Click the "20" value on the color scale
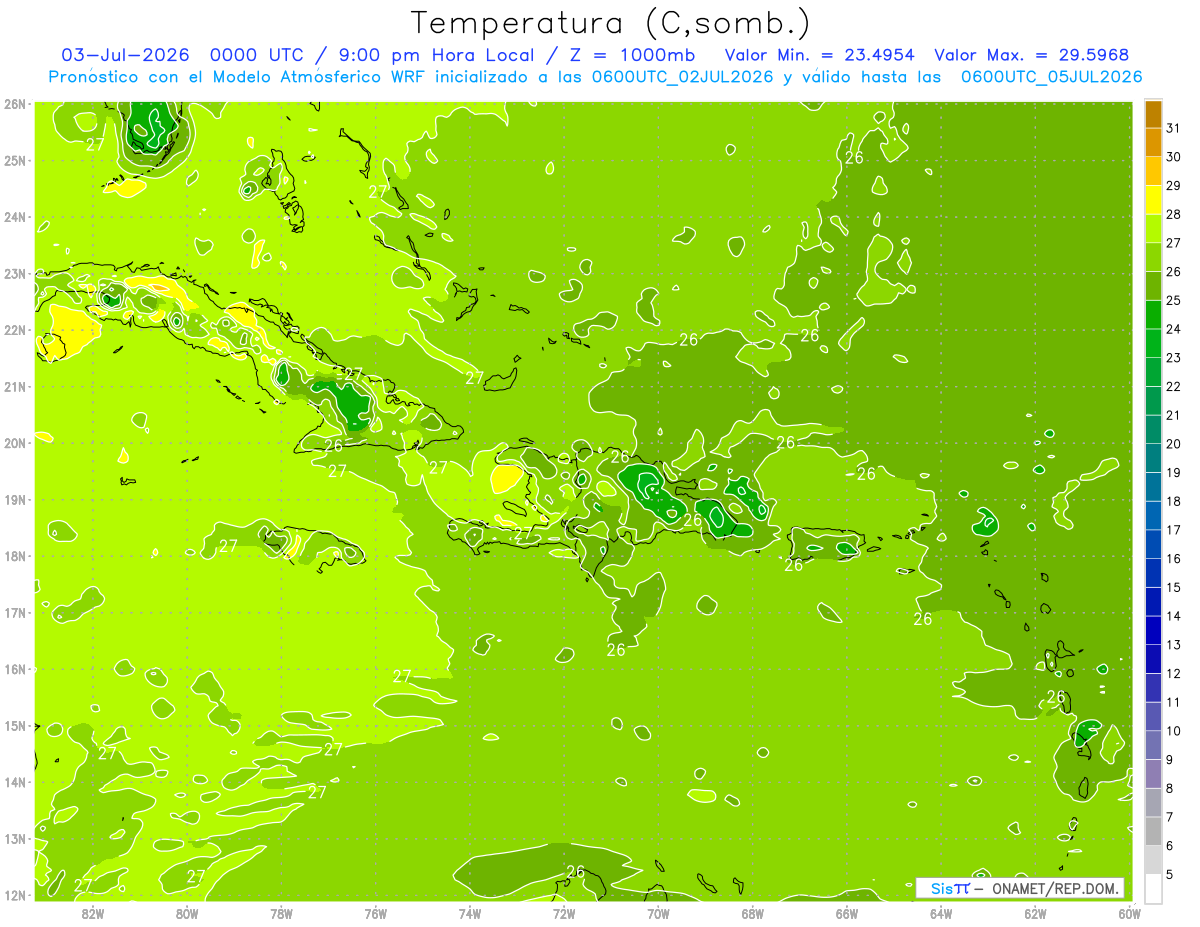This screenshot has width=1200, height=927. click(1173, 444)
